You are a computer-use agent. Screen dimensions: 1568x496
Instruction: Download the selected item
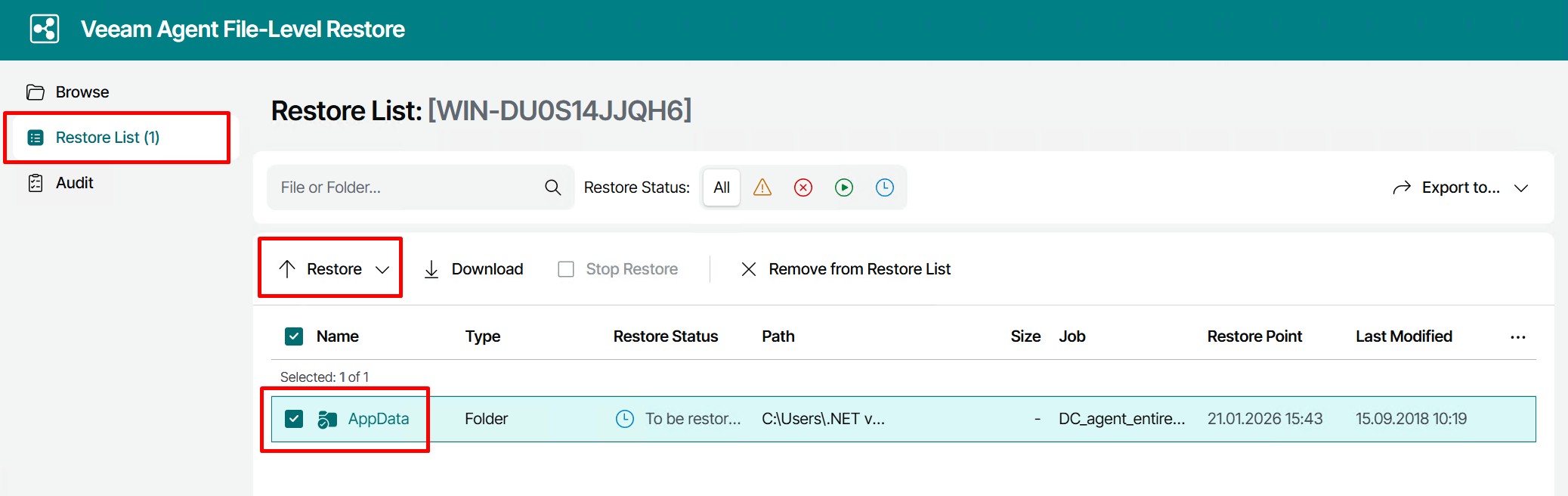point(474,269)
